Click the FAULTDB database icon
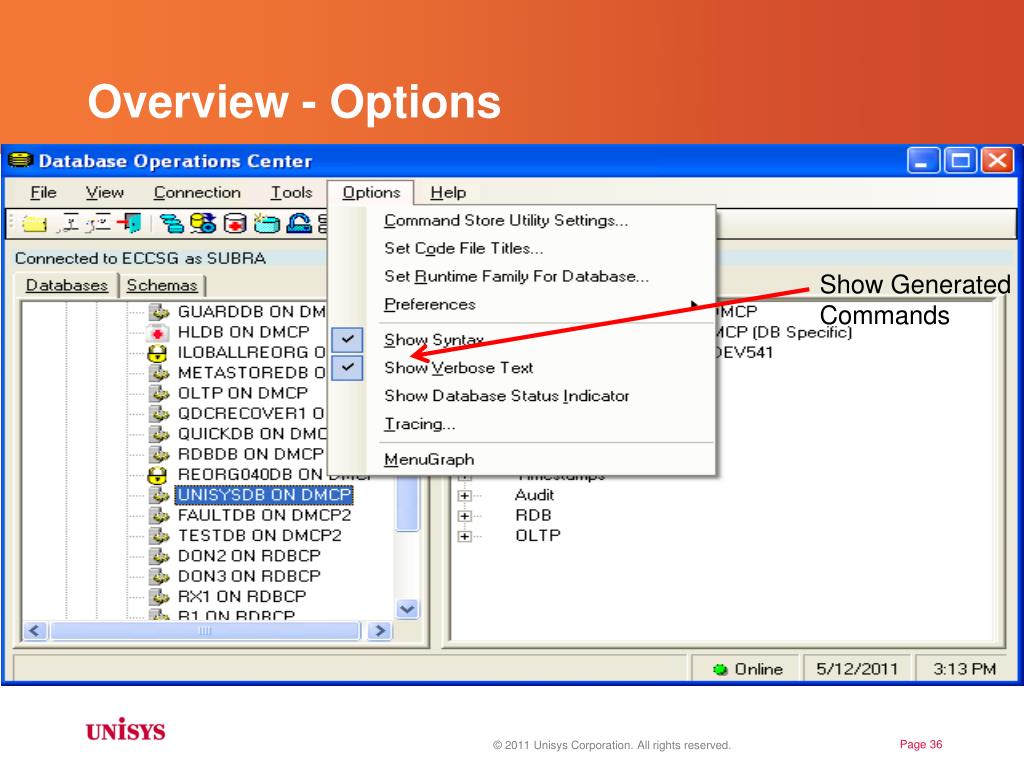 158,515
